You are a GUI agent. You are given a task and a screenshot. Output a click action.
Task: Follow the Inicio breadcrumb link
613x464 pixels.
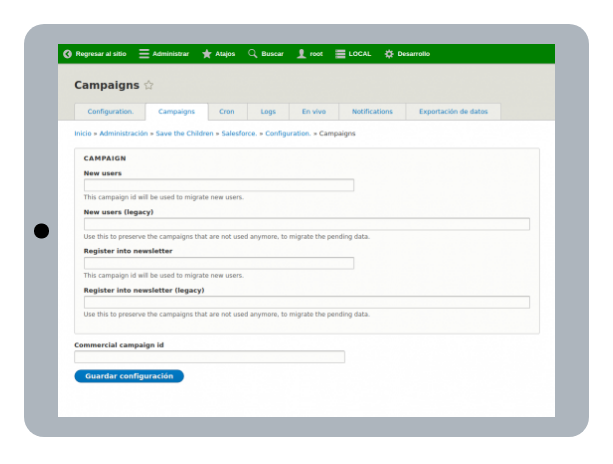pyautogui.click(x=82, y=134)
